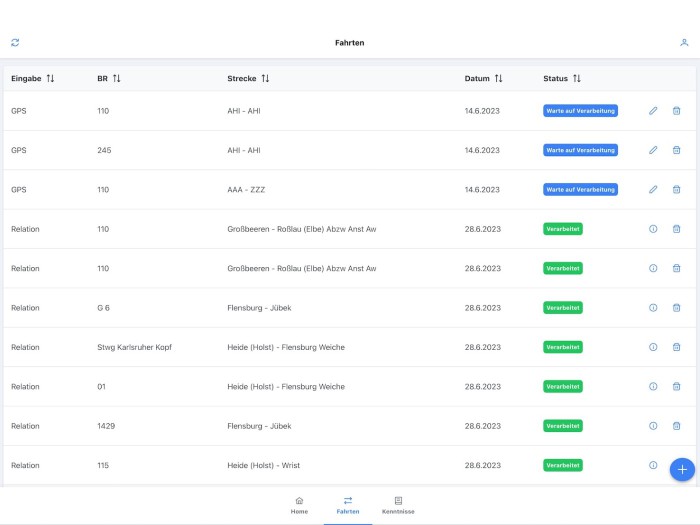Delete the BR 1429 Flensburg - Jübek trip
This screenshot has height=525, width=700.
tap(676, 425)
